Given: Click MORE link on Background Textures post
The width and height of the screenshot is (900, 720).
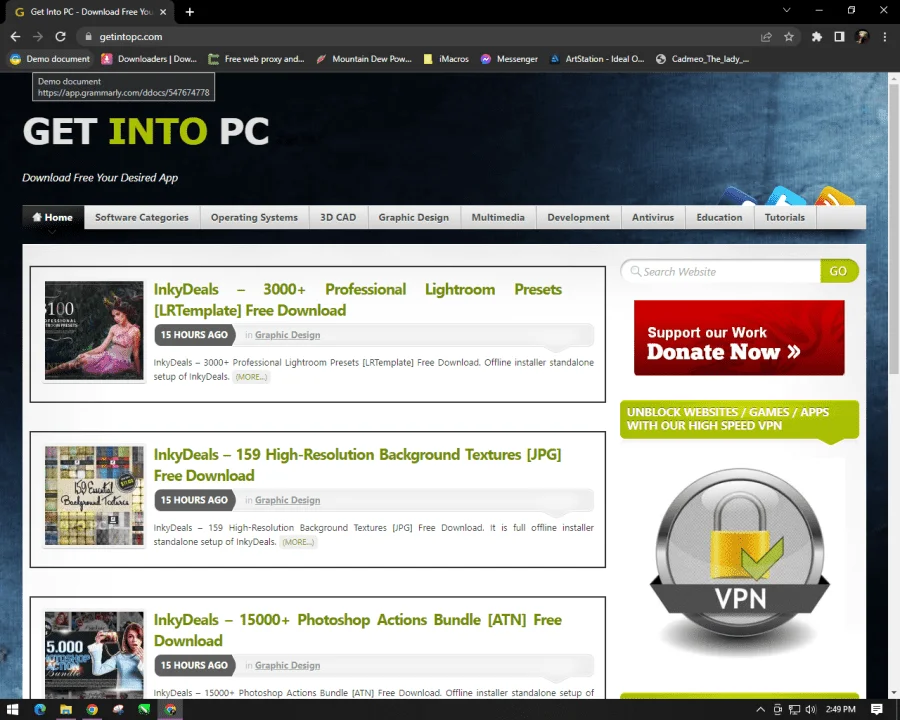Looking at the screenshot, I should pos(298,542).
